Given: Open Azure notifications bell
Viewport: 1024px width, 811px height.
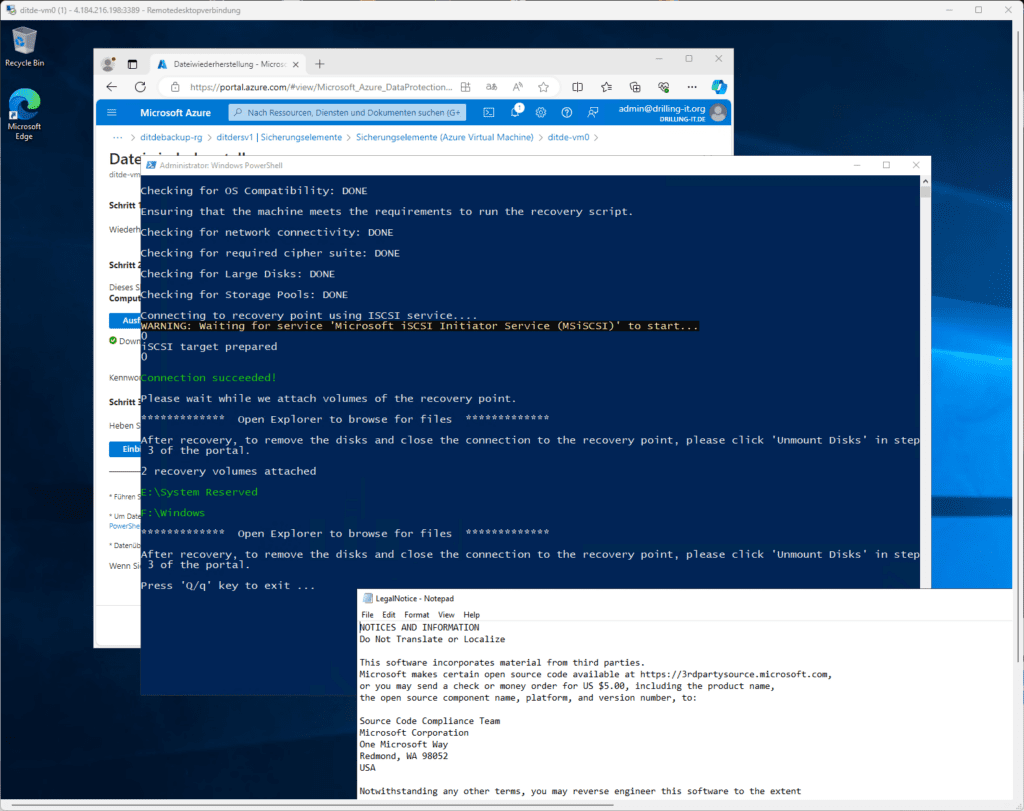Looking at the screenshot, I should pos(515,112).
